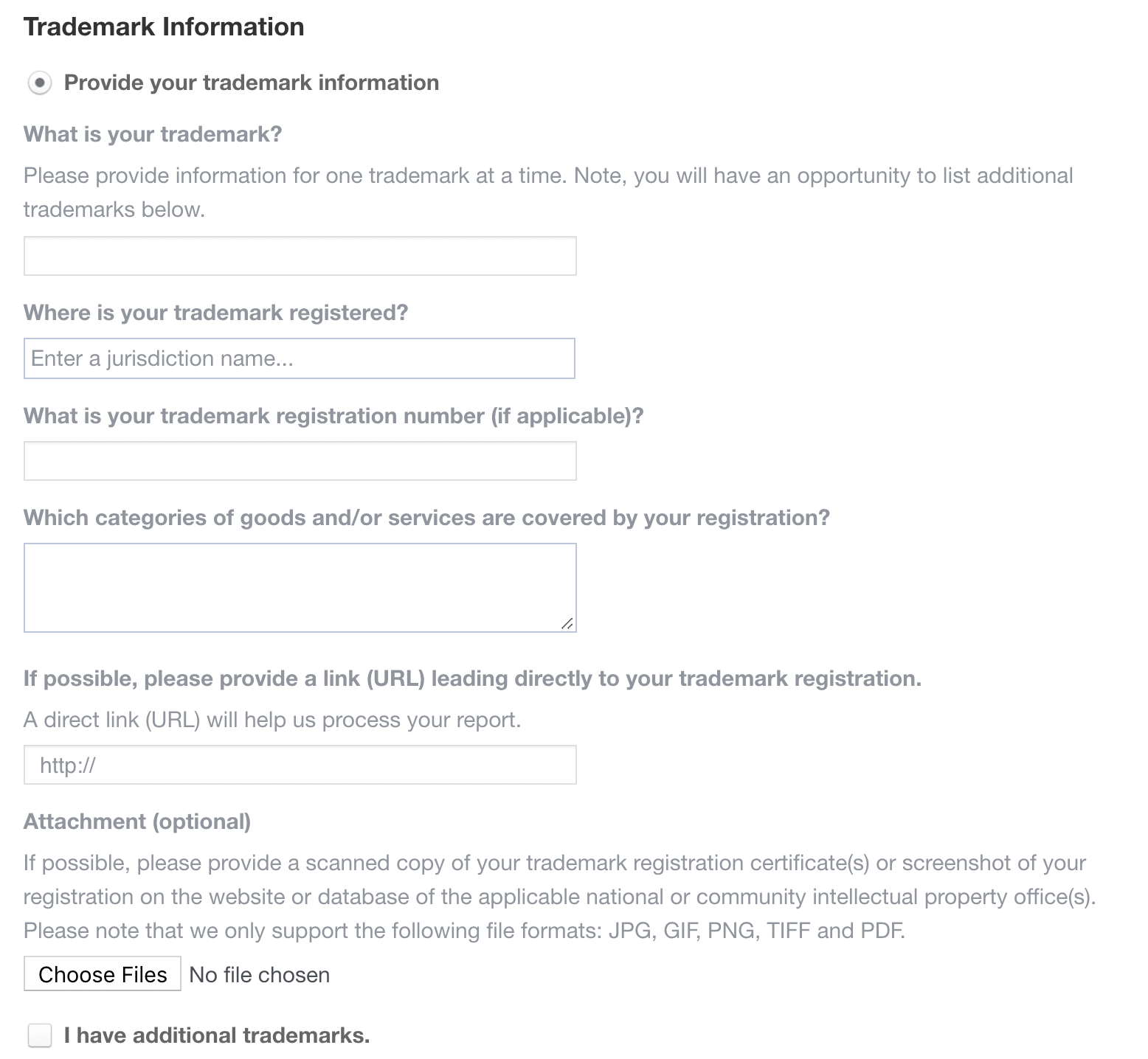Click the registration number input box
This screenshot has width=1148, height=1059.
[x=299, y=461]
